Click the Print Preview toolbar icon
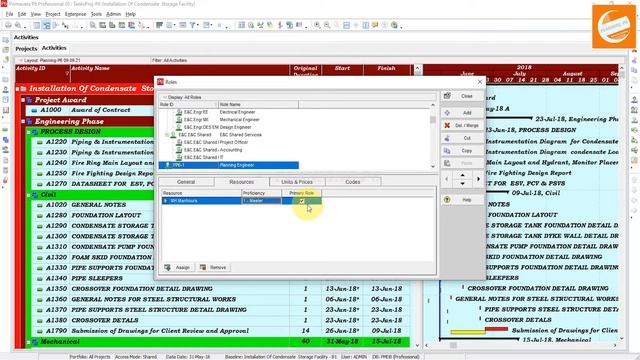The image size is (640, 360). tap(18, 25)
